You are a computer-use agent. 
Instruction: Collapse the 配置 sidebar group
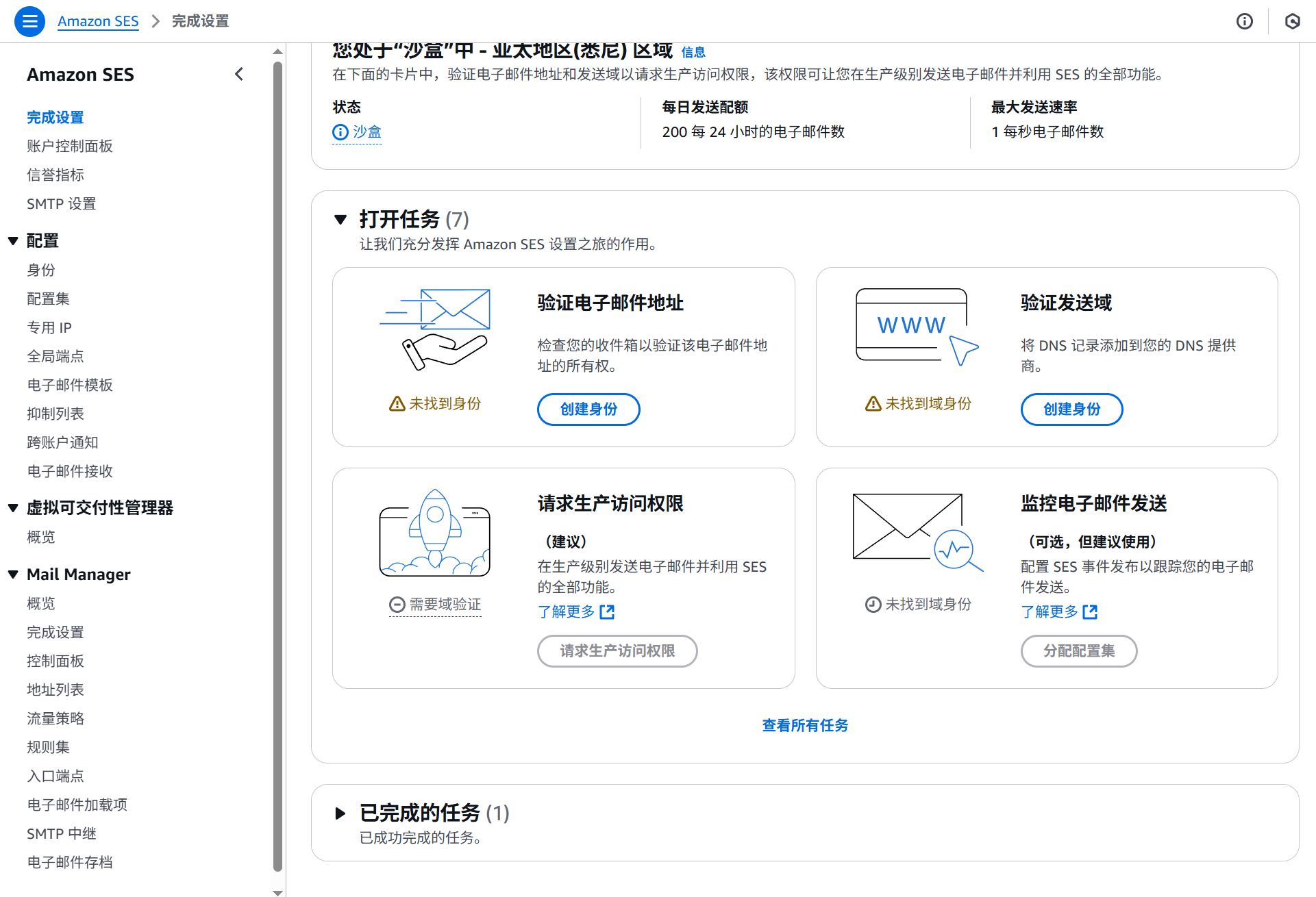point(13,241)
